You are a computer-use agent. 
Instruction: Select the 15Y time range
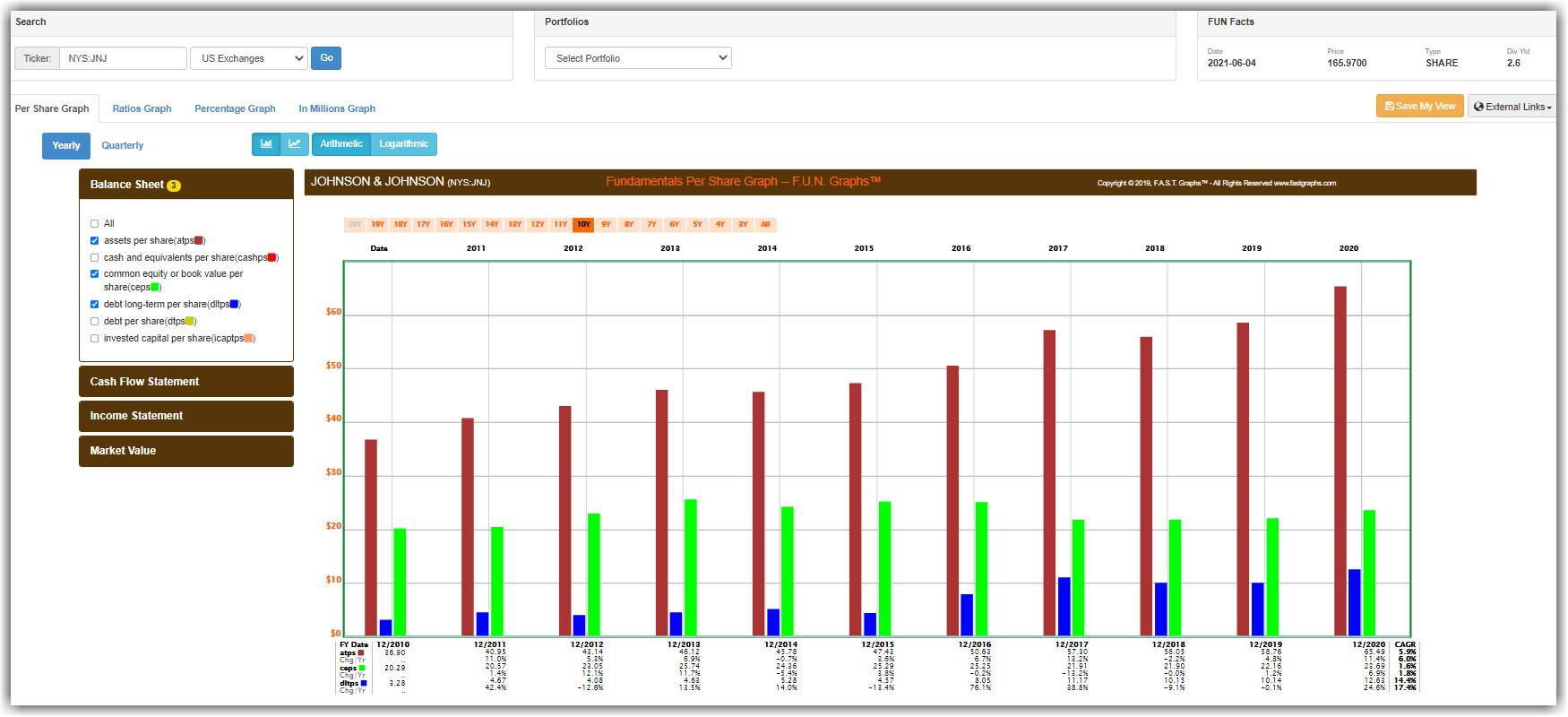469,225
